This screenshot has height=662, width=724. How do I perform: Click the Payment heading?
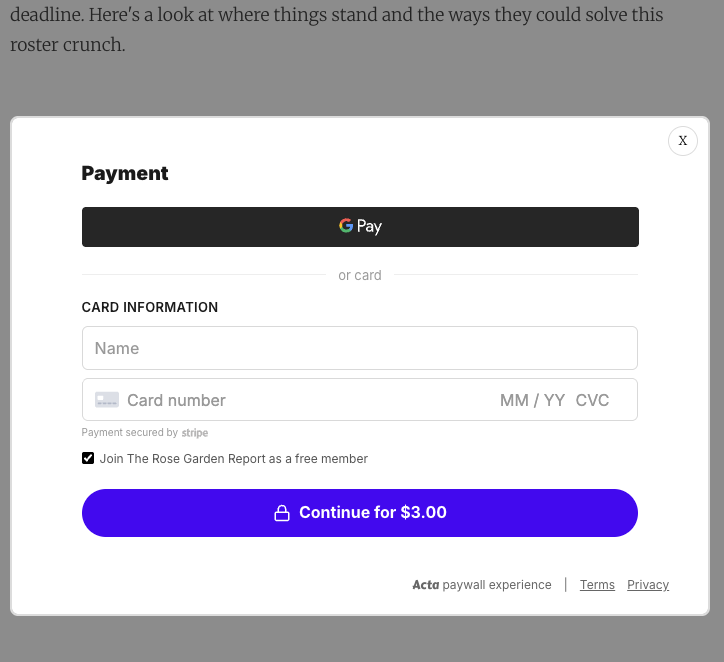click(x=125, y=174)
